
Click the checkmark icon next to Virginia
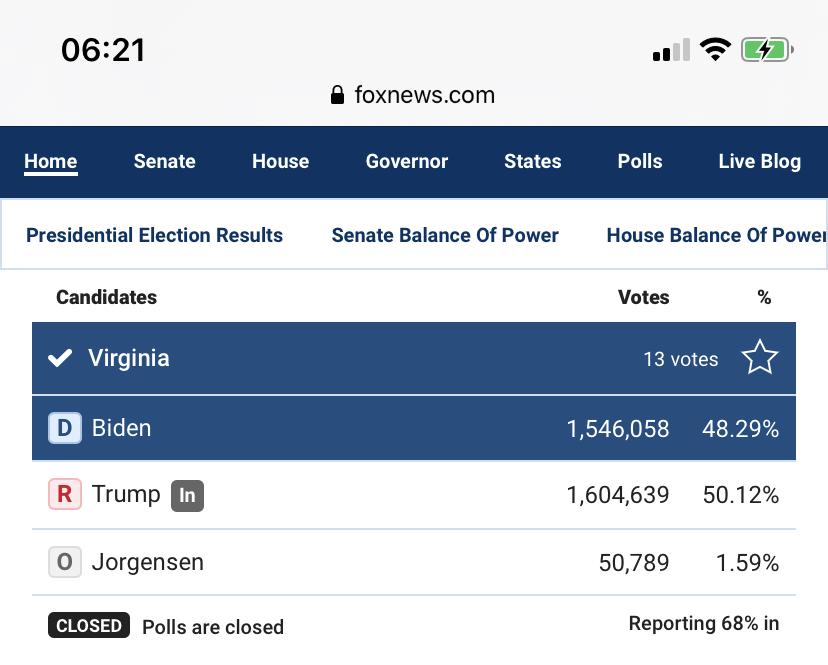pyautogui.click(x=60, y=358)
